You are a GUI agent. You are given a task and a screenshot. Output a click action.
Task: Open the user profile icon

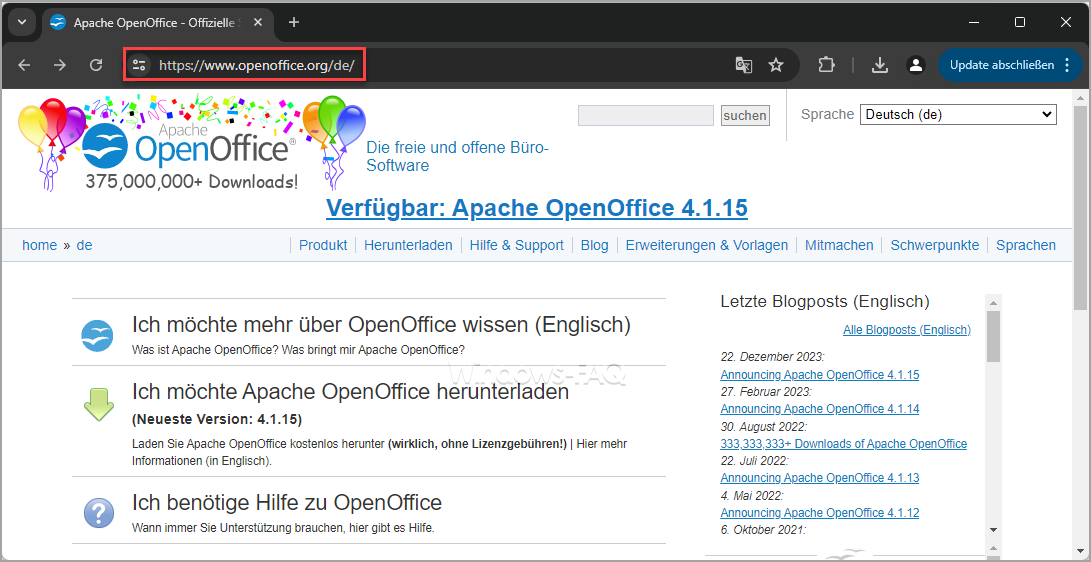pos(915,65)
